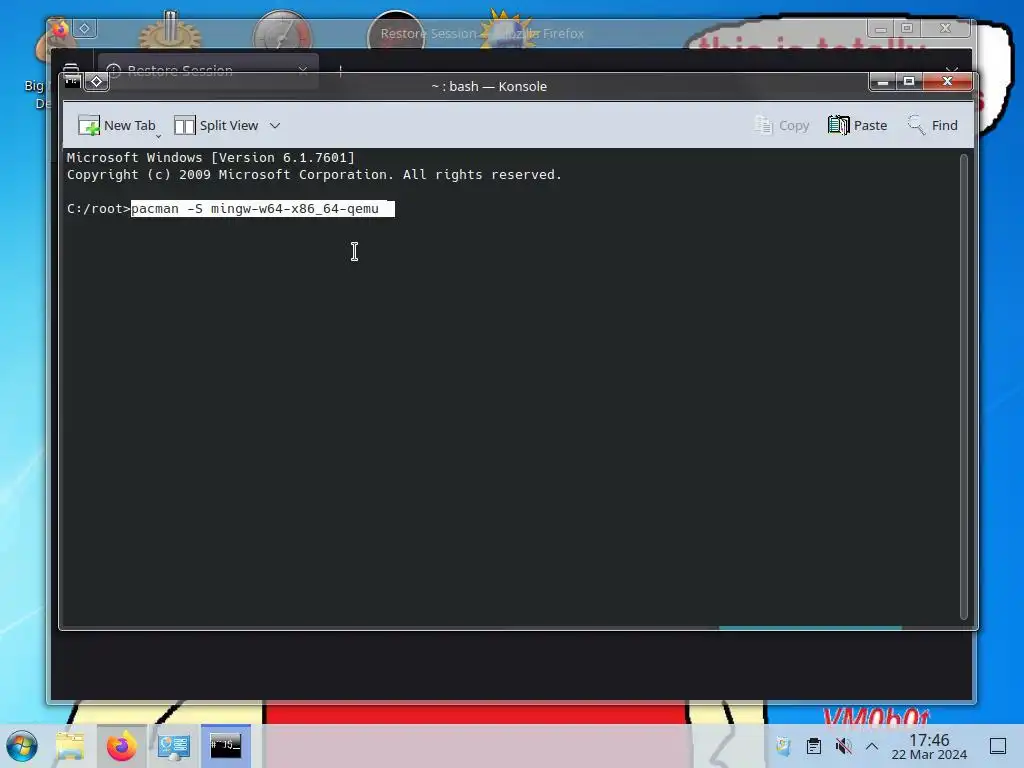Click the muted volume tray icon
Screen dimensions: 1024x768
pyautogui.click(x=843, y=746)
